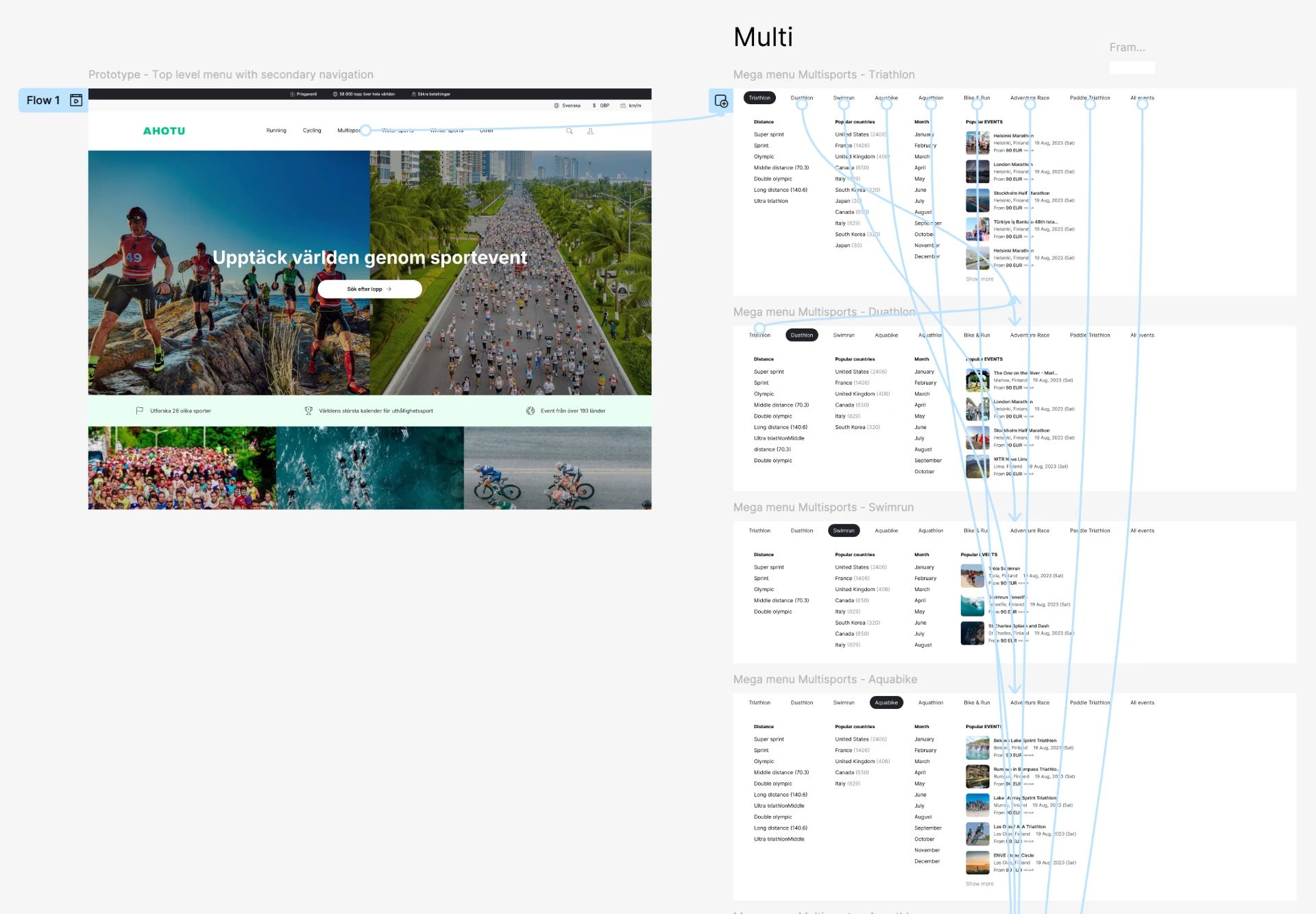Click the Sök efter lopp button
This screenshot has width=1316, height=914.
(369, 289)
